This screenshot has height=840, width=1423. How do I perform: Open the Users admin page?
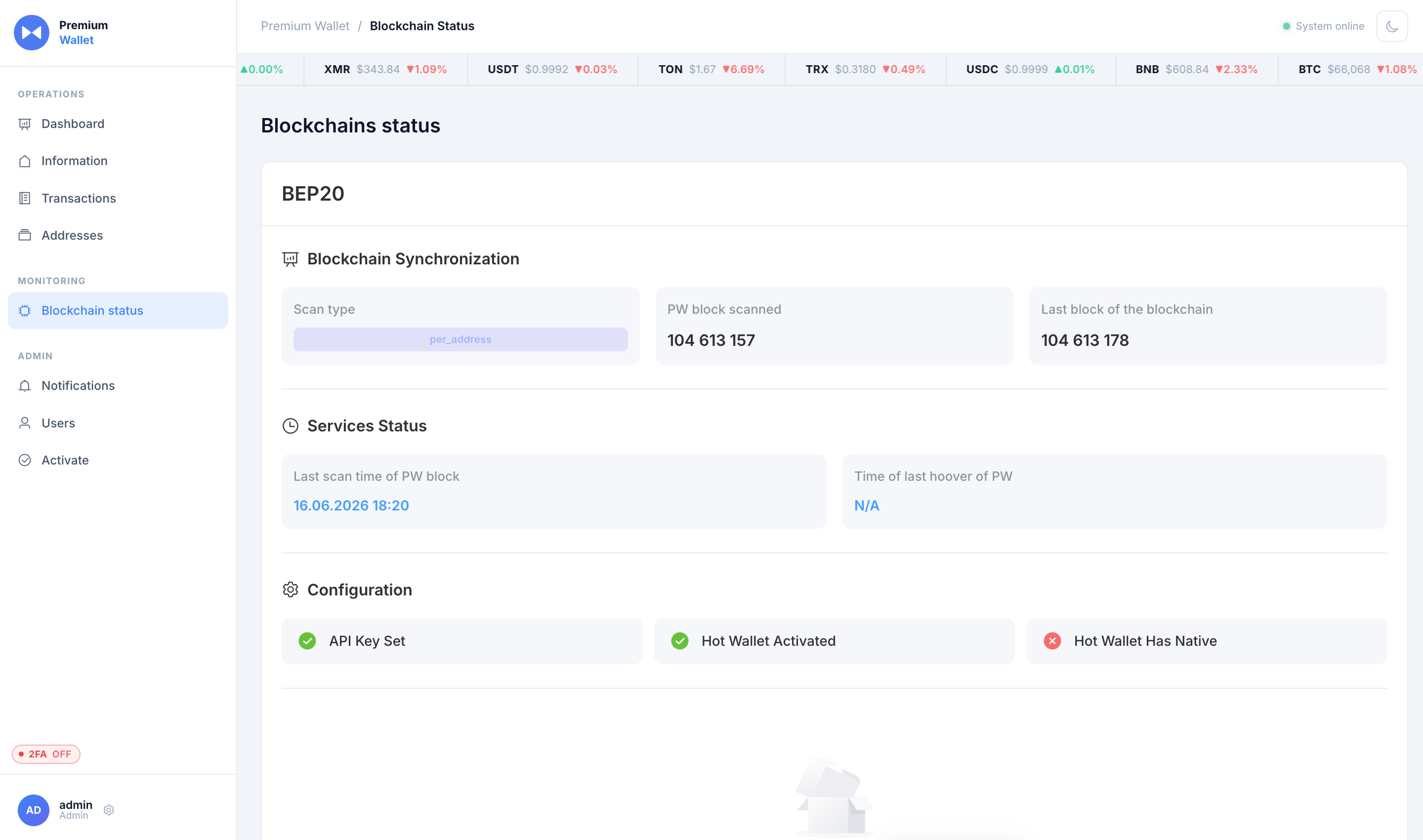[x=118, y=423]
